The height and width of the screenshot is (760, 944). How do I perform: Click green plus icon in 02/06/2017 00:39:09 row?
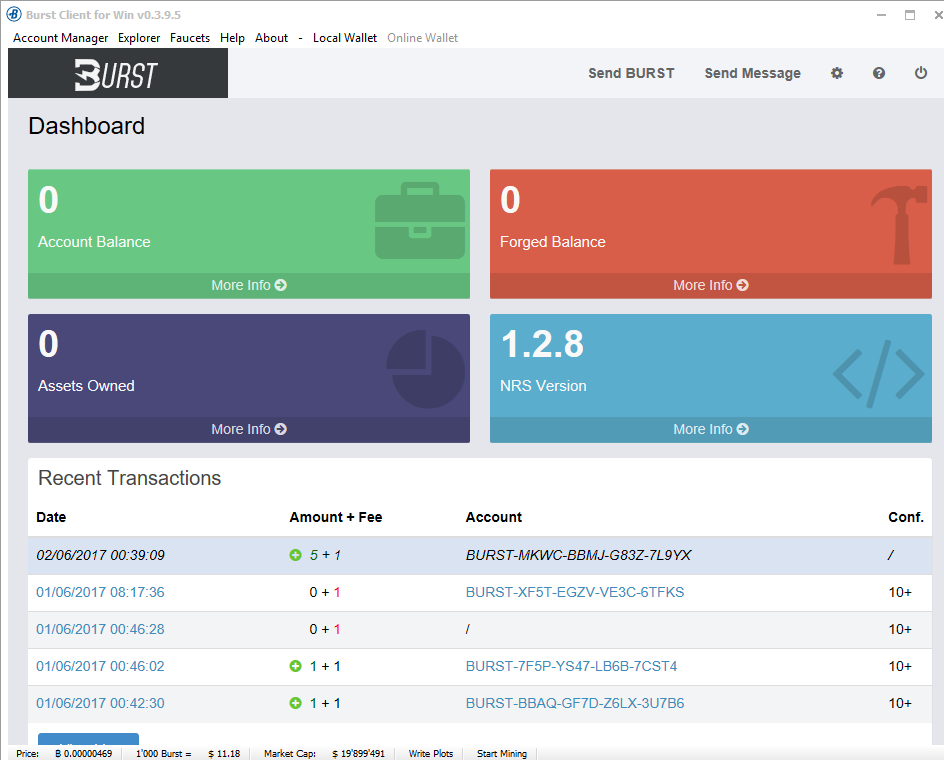pyautogui.click(x=295, y=555)
